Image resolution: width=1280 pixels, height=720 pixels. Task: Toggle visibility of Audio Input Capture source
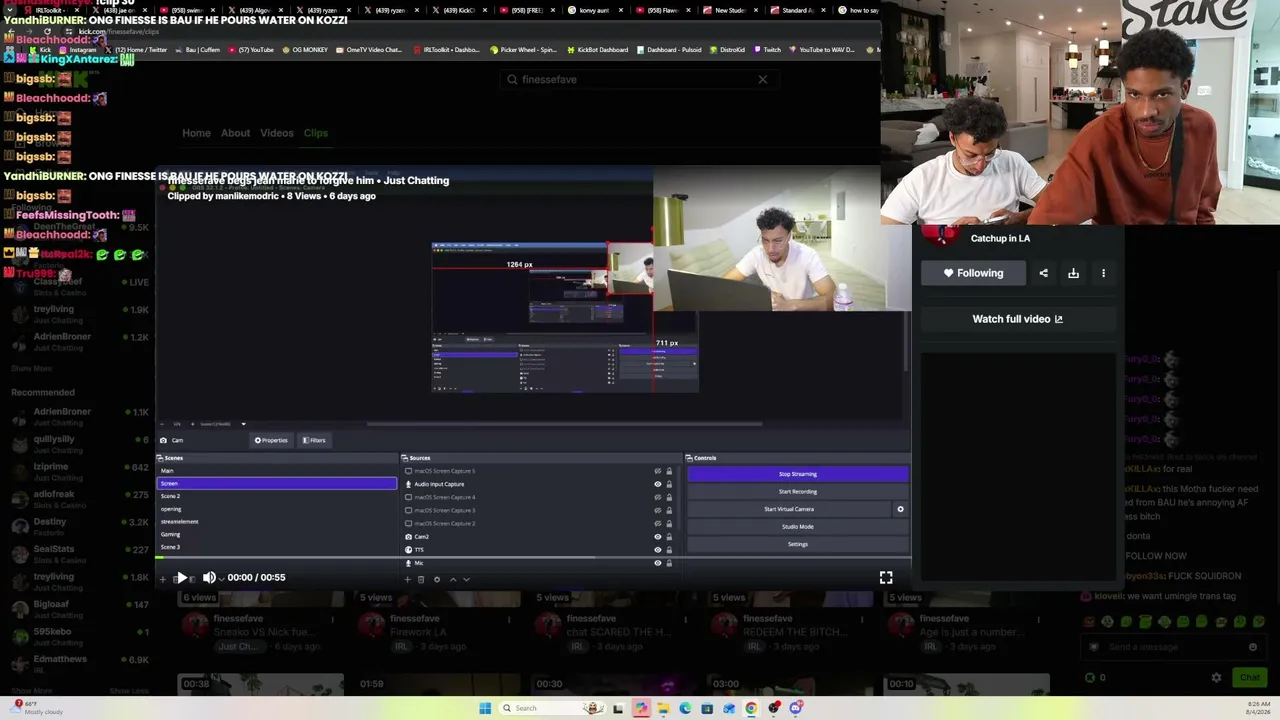[658, 484]
